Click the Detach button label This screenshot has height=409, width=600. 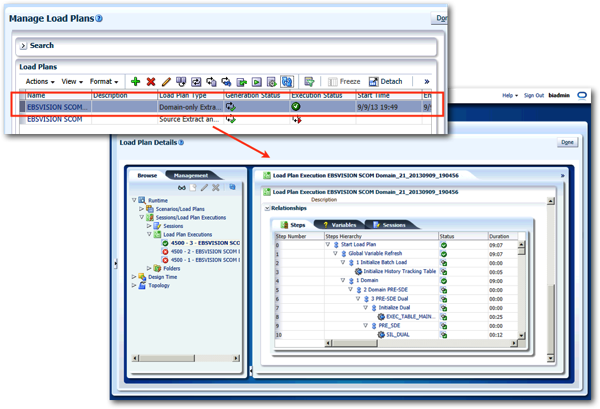(x=391, y=81)
